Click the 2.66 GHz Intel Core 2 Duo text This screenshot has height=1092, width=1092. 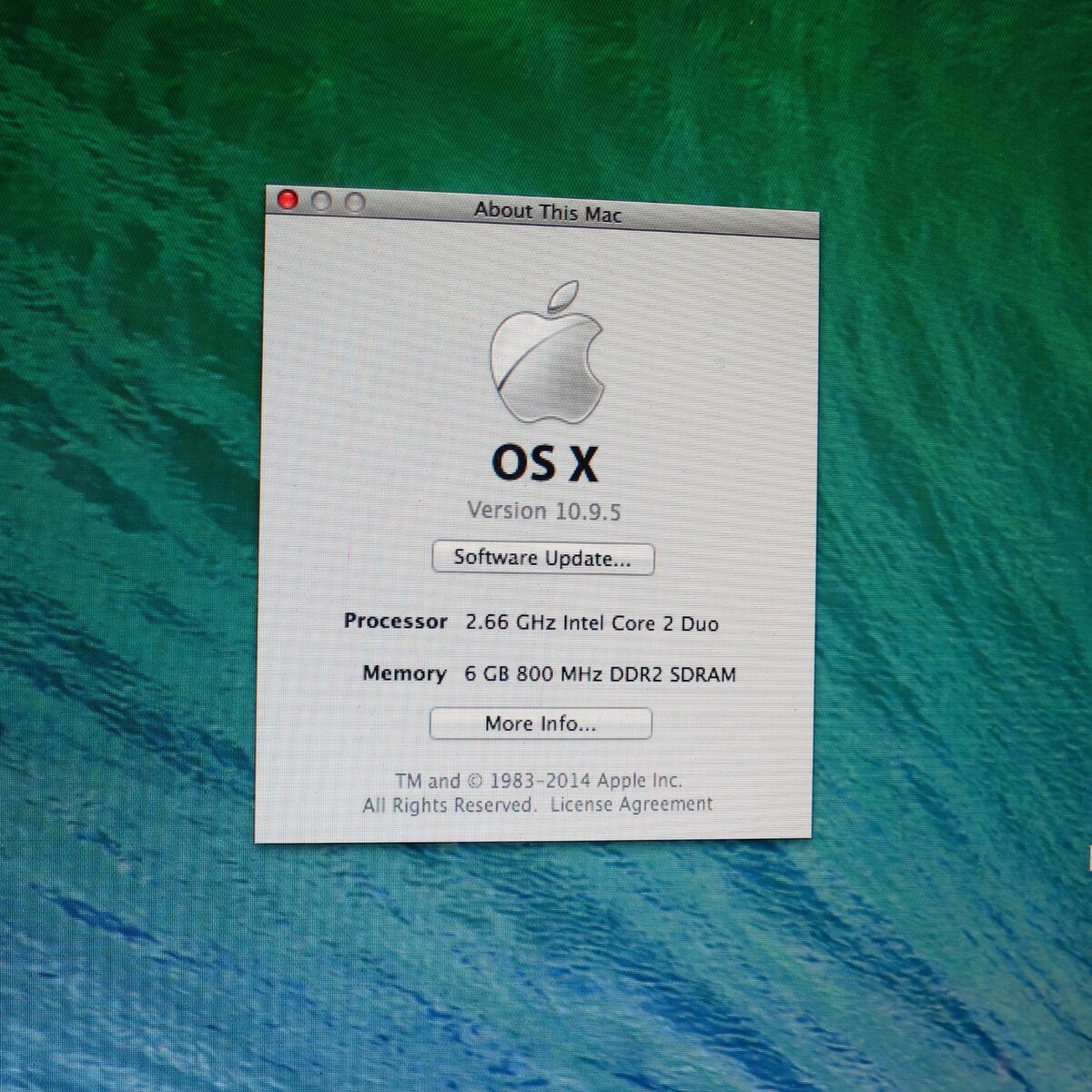[x=591, y=623]
